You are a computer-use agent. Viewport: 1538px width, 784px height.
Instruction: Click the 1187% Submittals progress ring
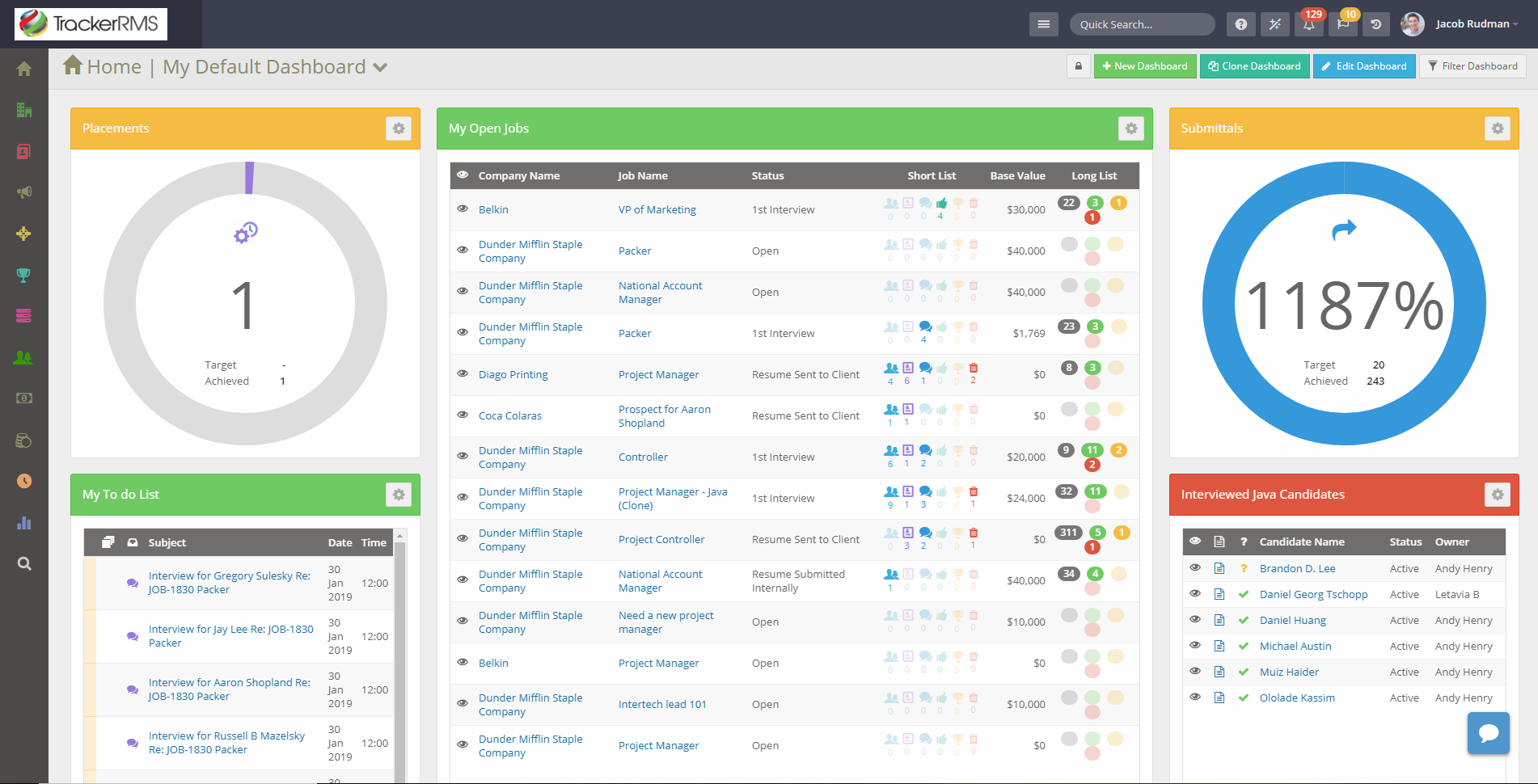coord(1344,304)
